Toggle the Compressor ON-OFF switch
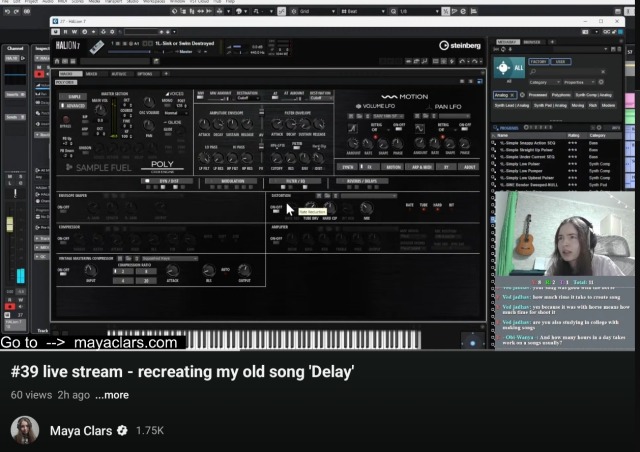Viewport: 640px width, 452px height. [63, 243]
